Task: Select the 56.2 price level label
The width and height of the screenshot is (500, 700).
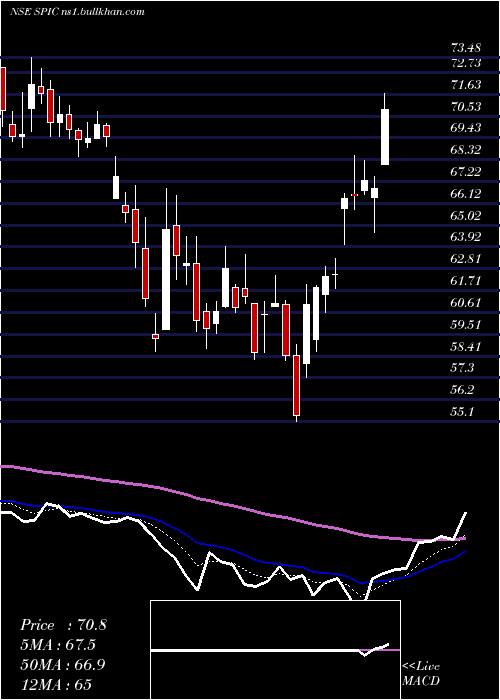Action: tap(462, 389)
